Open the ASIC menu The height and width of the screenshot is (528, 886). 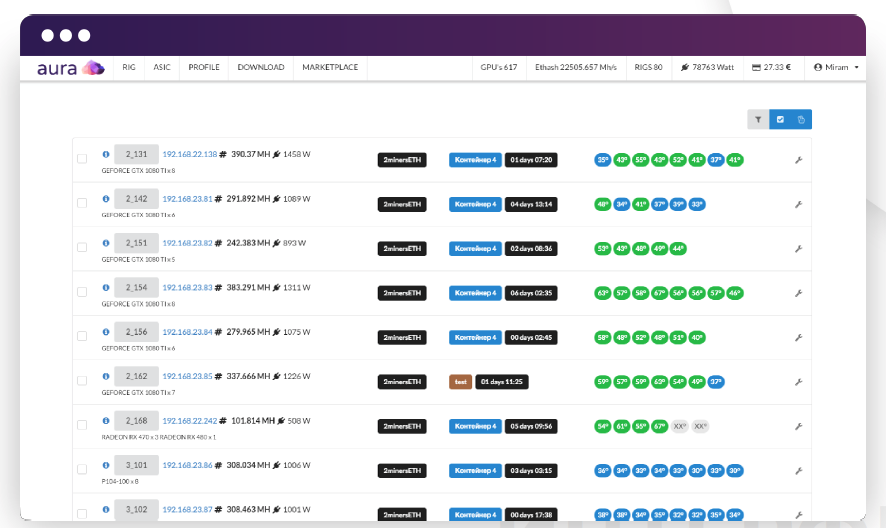pyautogui.click(x=162, y=67)
